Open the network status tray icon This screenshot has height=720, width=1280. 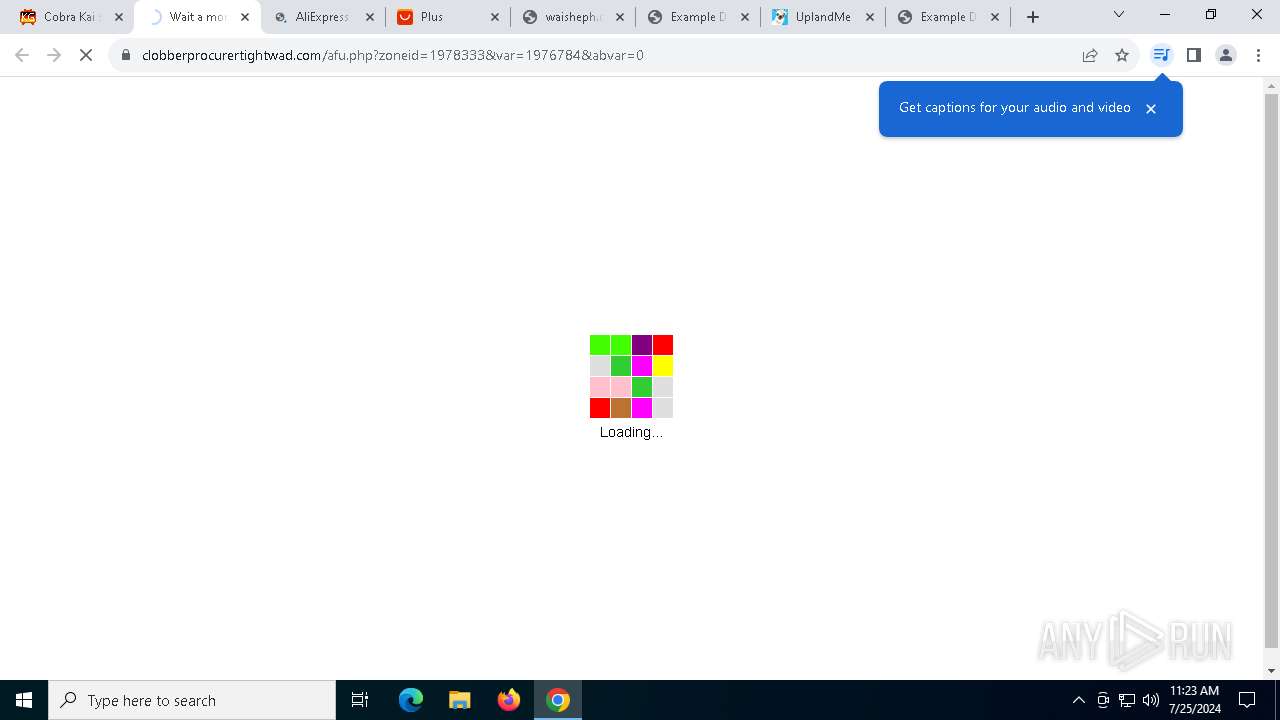click(1127, 700)
